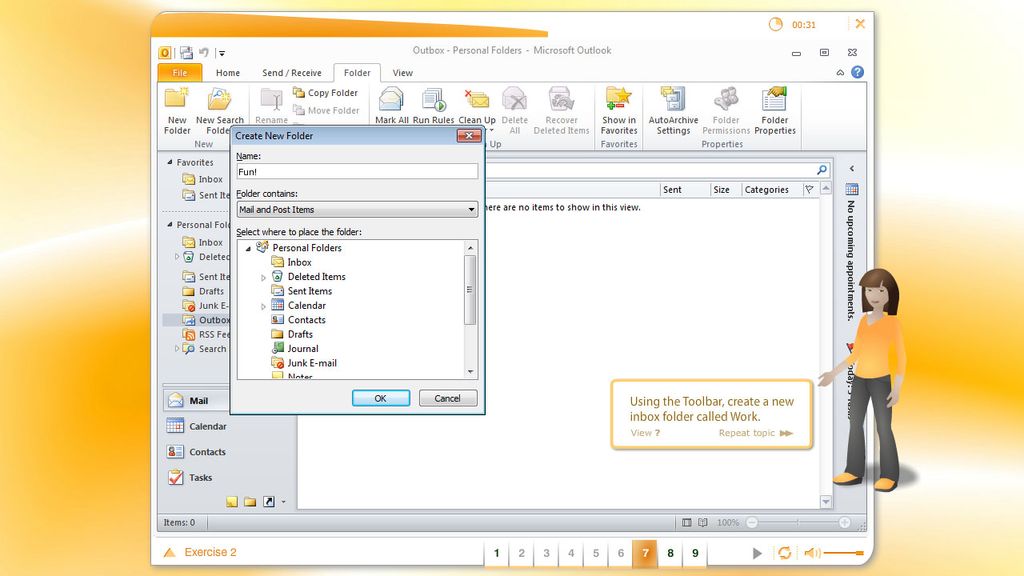
Task: Collapse Personal Folders in dialog tree
Action: [x=248, y=248]
